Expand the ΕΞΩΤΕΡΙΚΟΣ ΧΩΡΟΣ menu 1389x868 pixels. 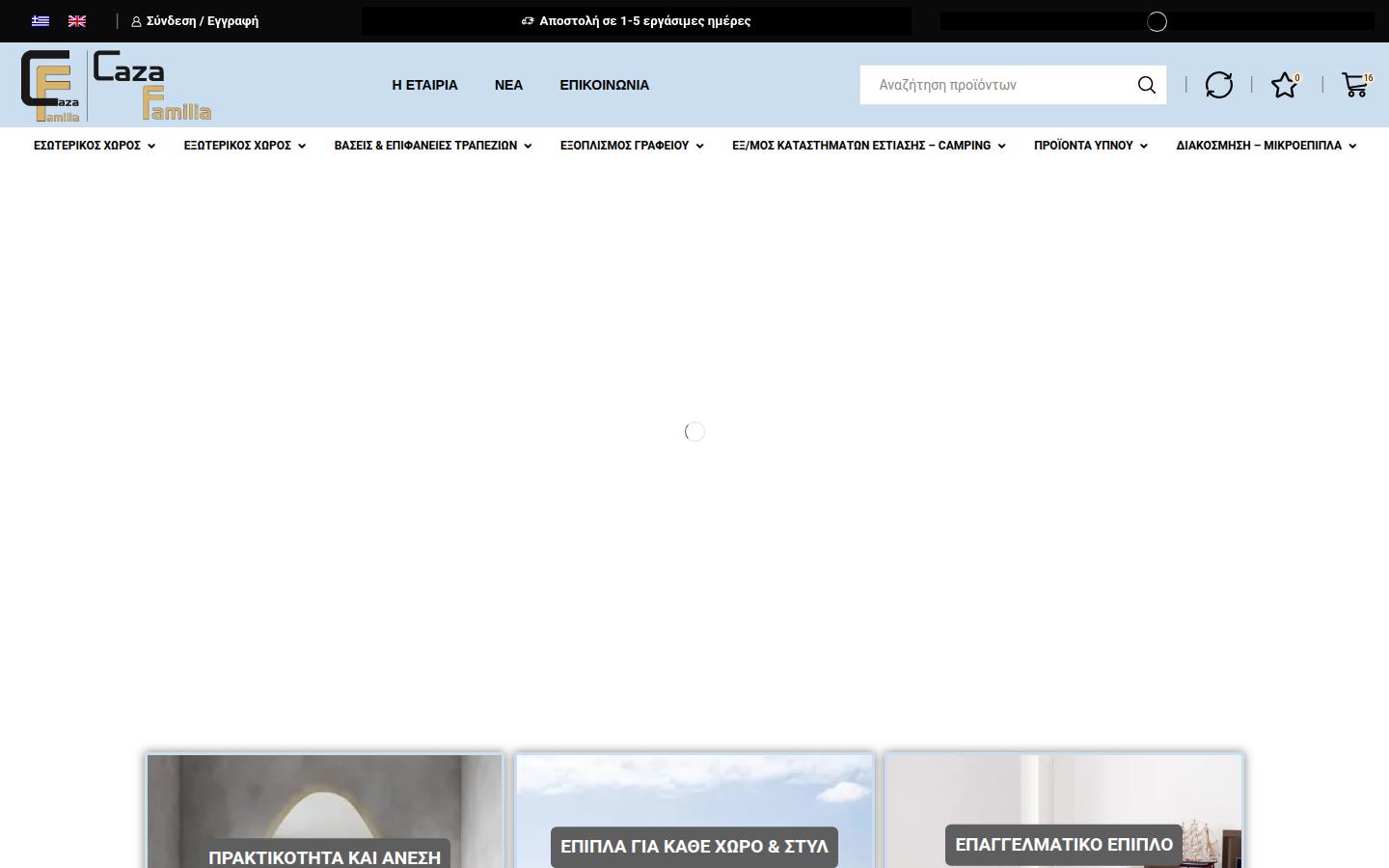[245, 146]
